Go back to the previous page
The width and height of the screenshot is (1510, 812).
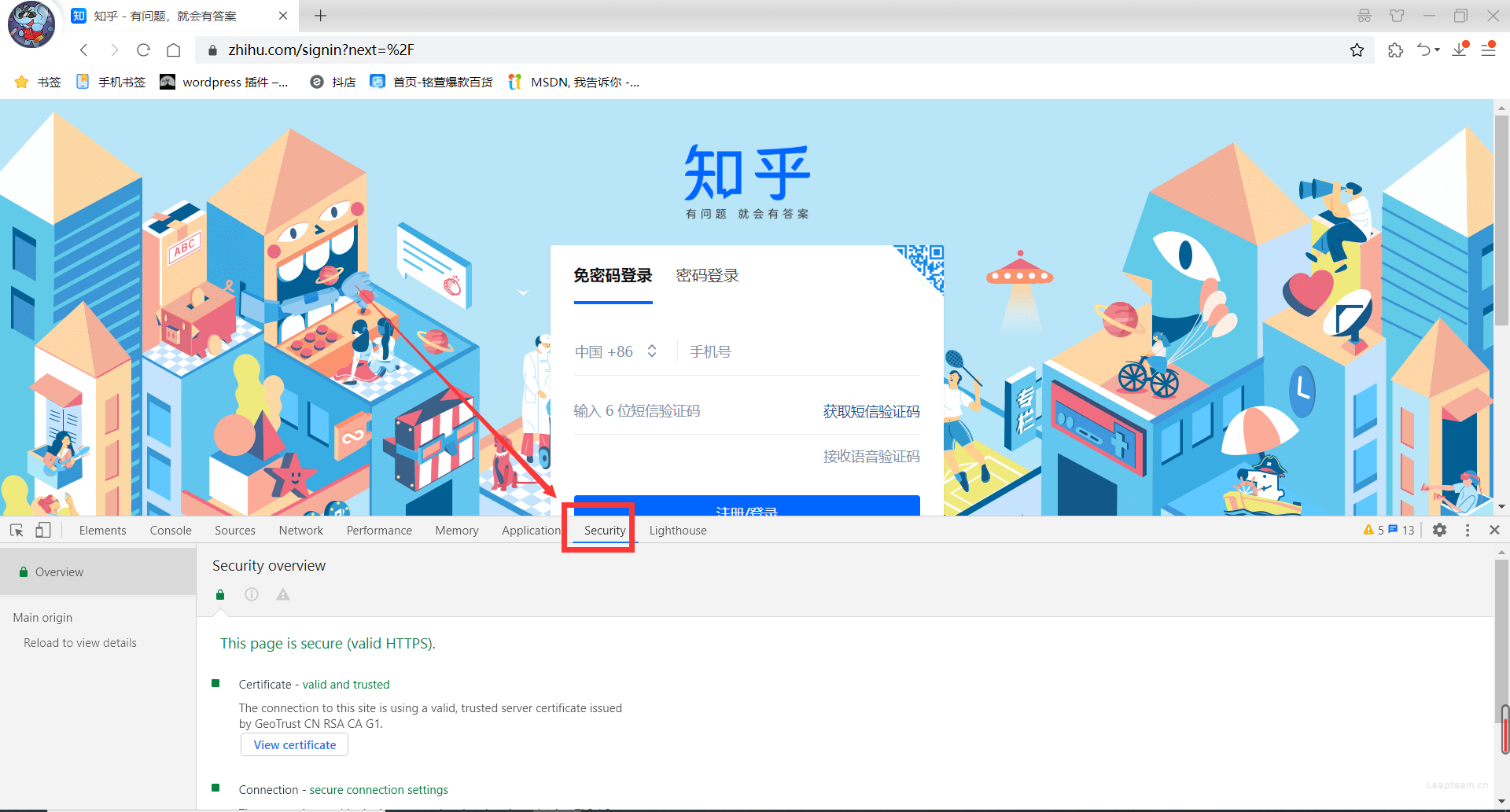point(83,50)
